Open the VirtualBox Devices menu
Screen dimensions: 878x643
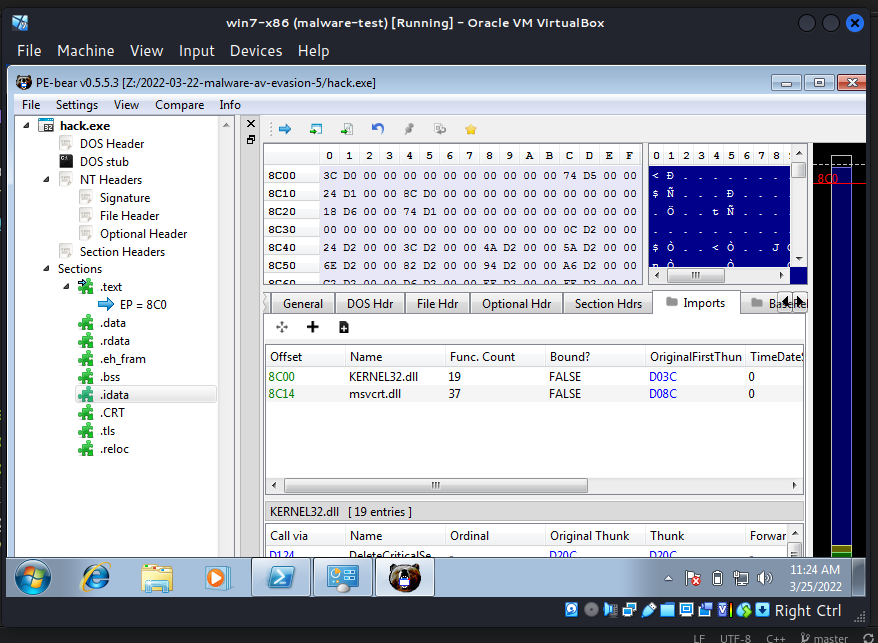256,50
